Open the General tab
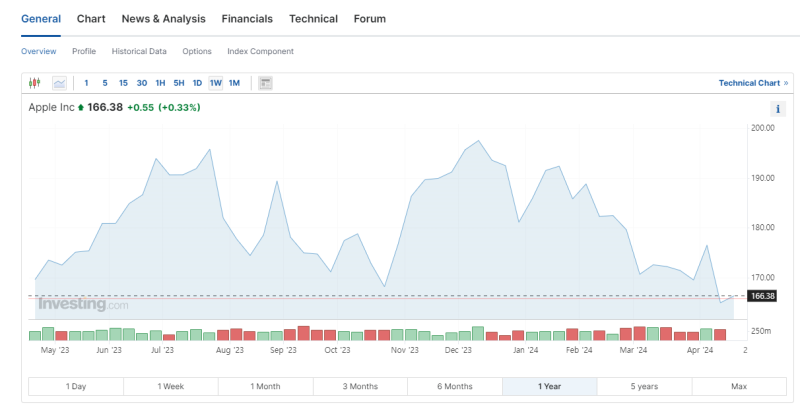The width and height of the screenshot is (800, 407). (41, 19)
